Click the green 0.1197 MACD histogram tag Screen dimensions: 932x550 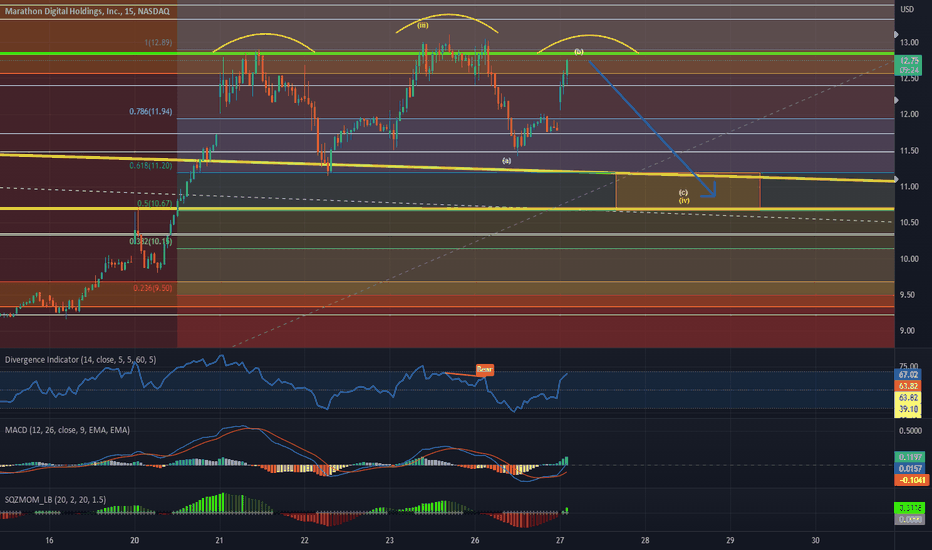pos(910,457)
